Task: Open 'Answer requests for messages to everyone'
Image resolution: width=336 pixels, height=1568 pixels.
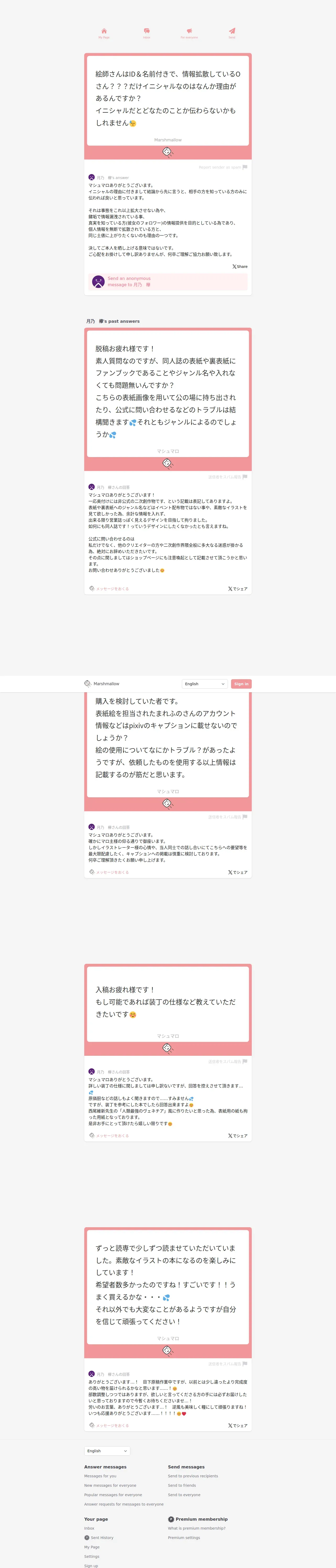Action: click(x=124, y=1504)
